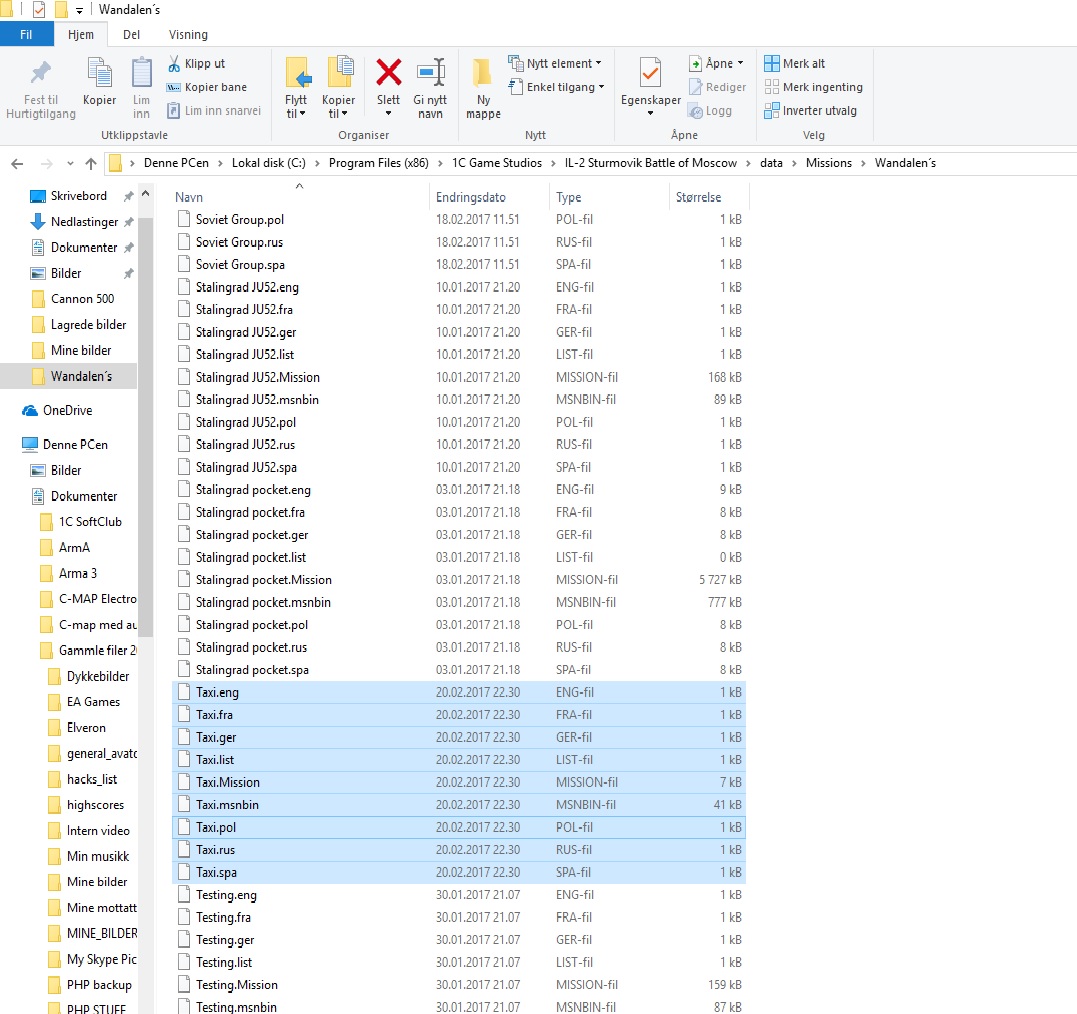This screenshot has width=1077, height=1014.
Task: Open the Nytt element dropdown
Action: [x=556, y=63]
